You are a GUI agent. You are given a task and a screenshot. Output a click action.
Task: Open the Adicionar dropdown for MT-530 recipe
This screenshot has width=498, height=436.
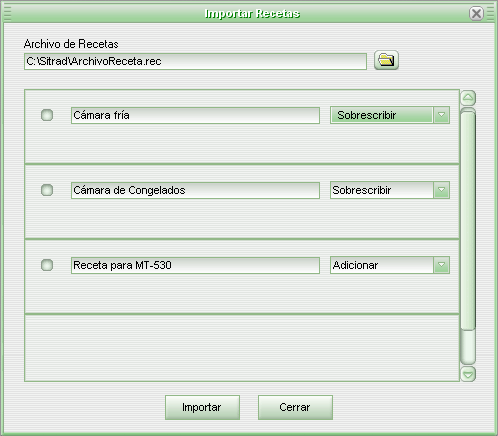point(441,265)
